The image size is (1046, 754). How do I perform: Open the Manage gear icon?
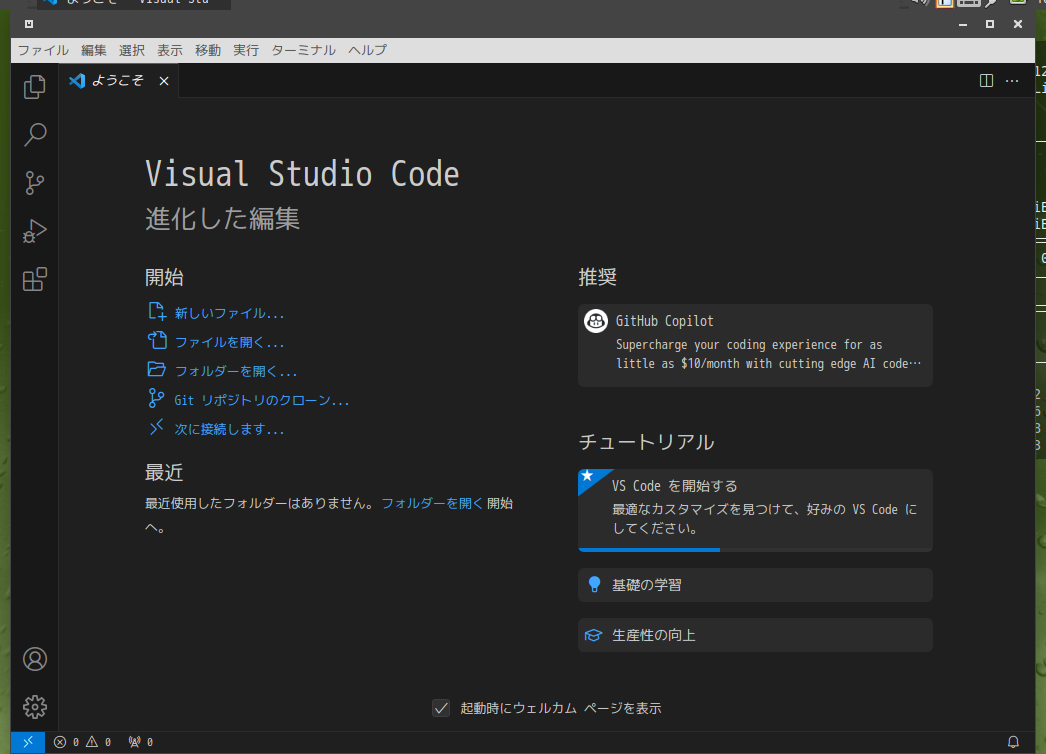[x=35, y=707]
